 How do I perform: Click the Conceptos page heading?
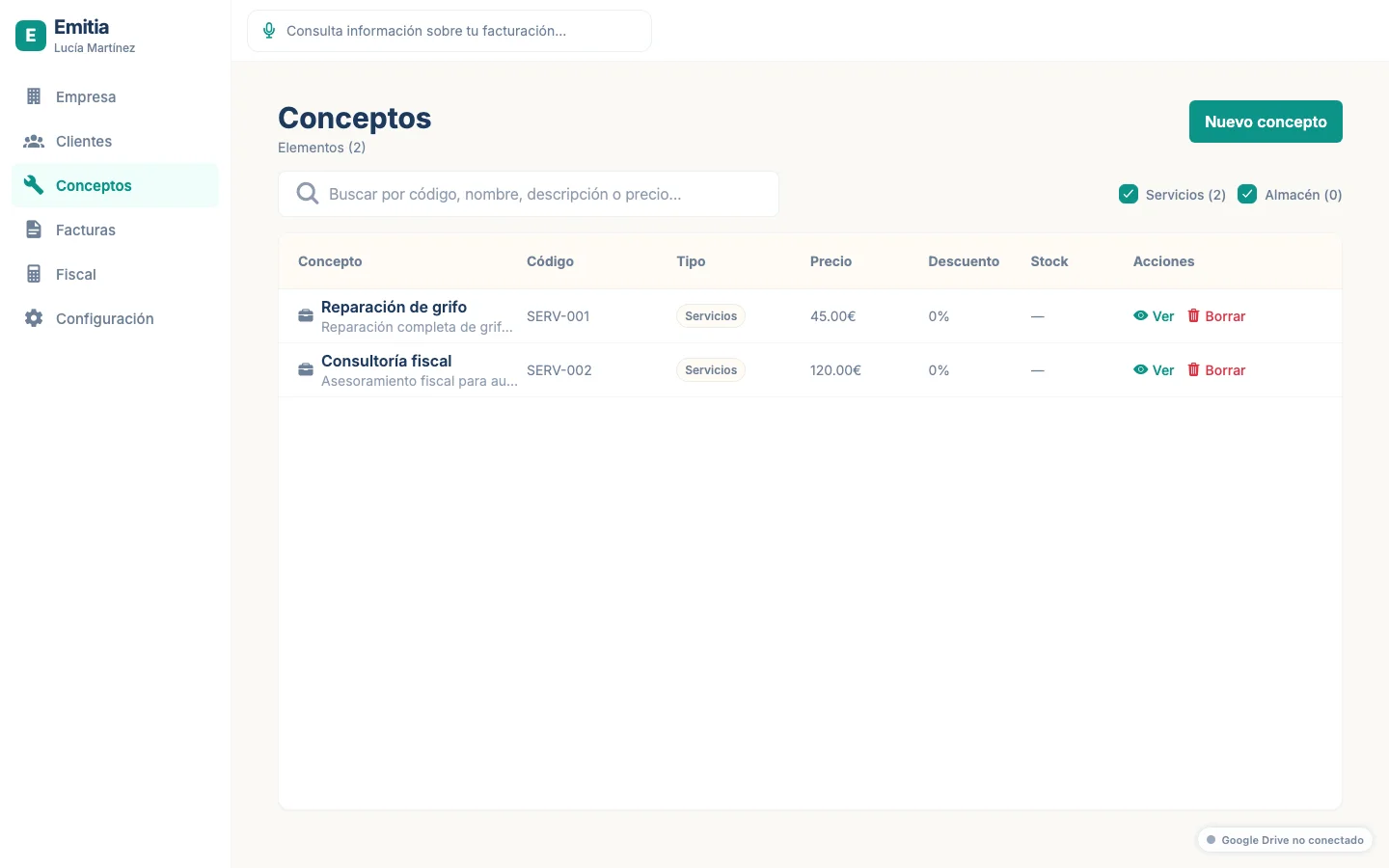click(x=355, y=118)
